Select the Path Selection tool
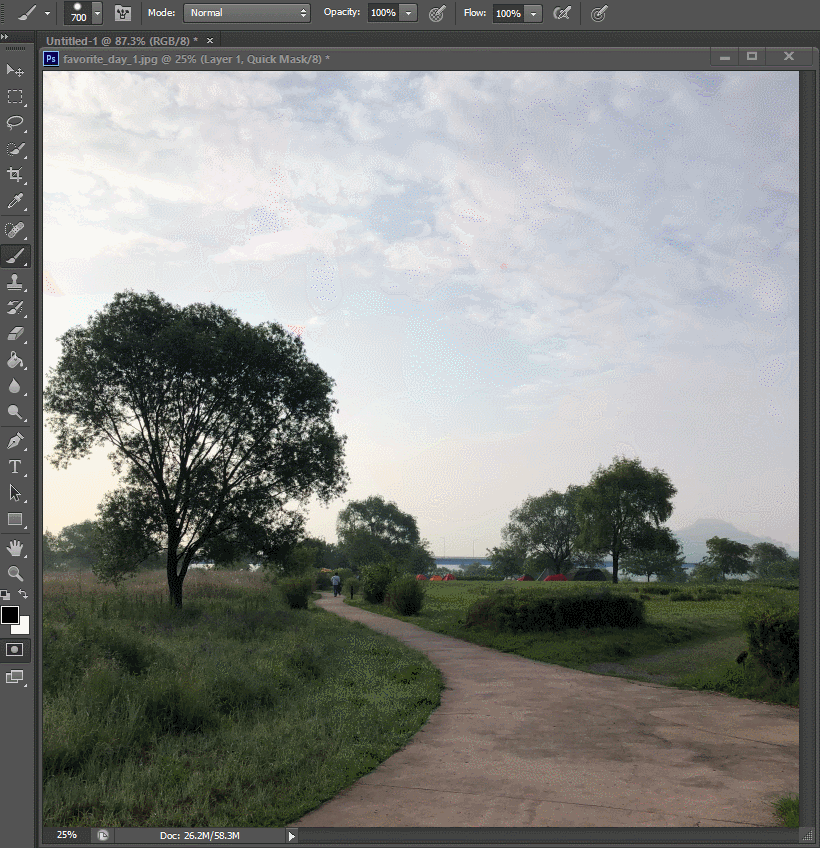The height and width of the screenshot is (848, 820). tap(15, 493)
